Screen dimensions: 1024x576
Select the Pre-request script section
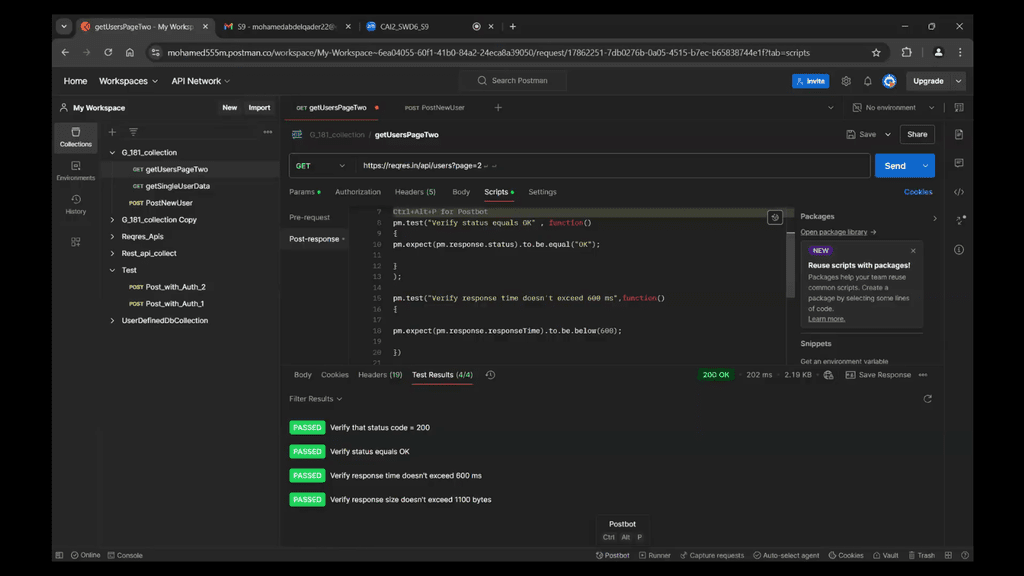tap(310, 217)
